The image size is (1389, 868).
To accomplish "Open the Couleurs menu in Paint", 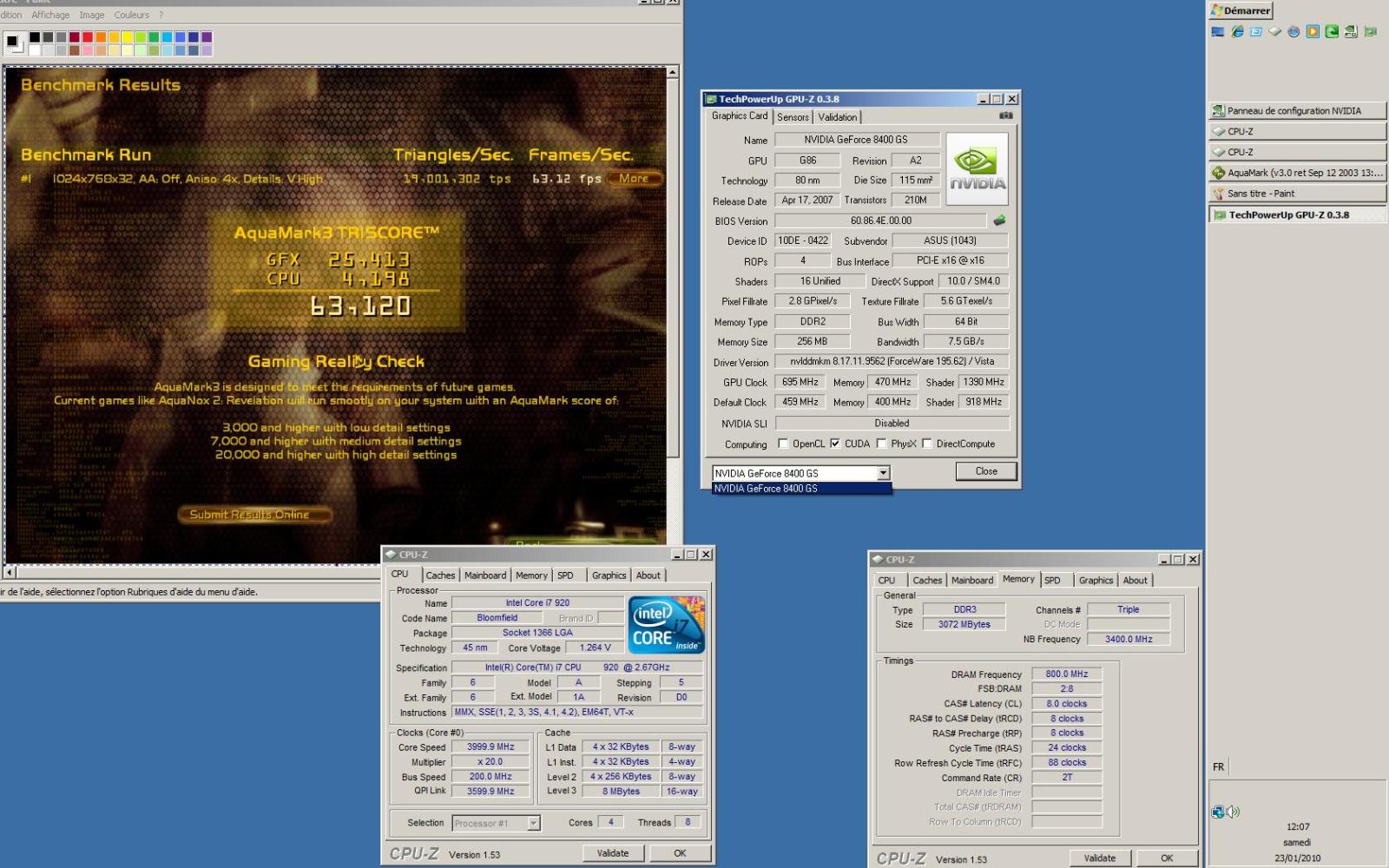I will 132,15.
